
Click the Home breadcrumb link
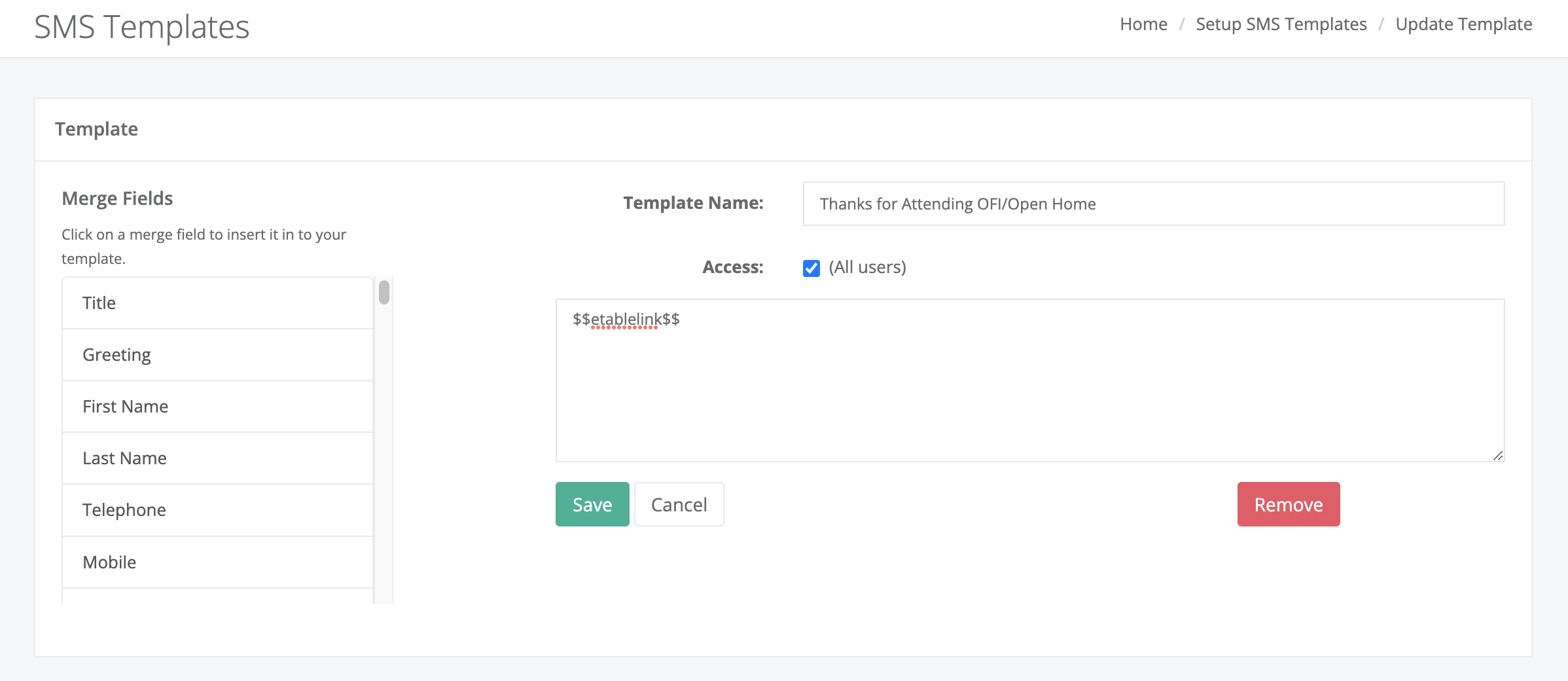[x=1143, y=24]
